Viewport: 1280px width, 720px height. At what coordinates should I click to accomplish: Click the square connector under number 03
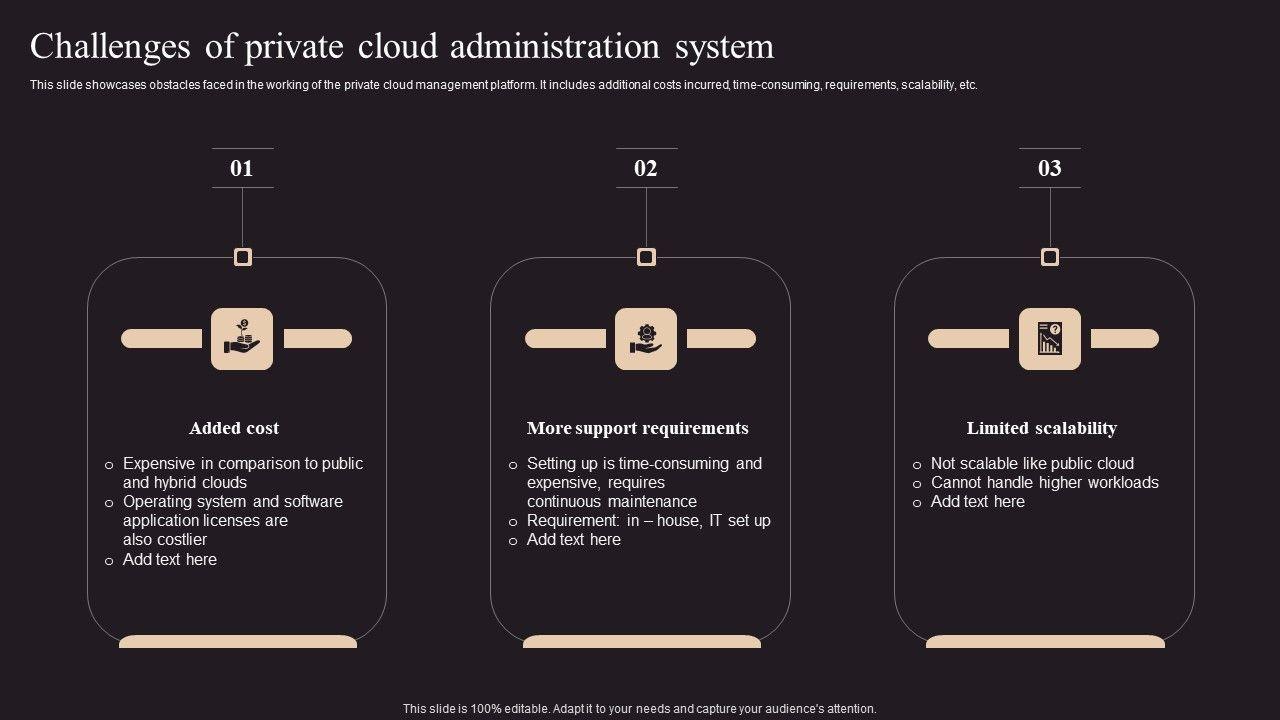[1049, 257]
